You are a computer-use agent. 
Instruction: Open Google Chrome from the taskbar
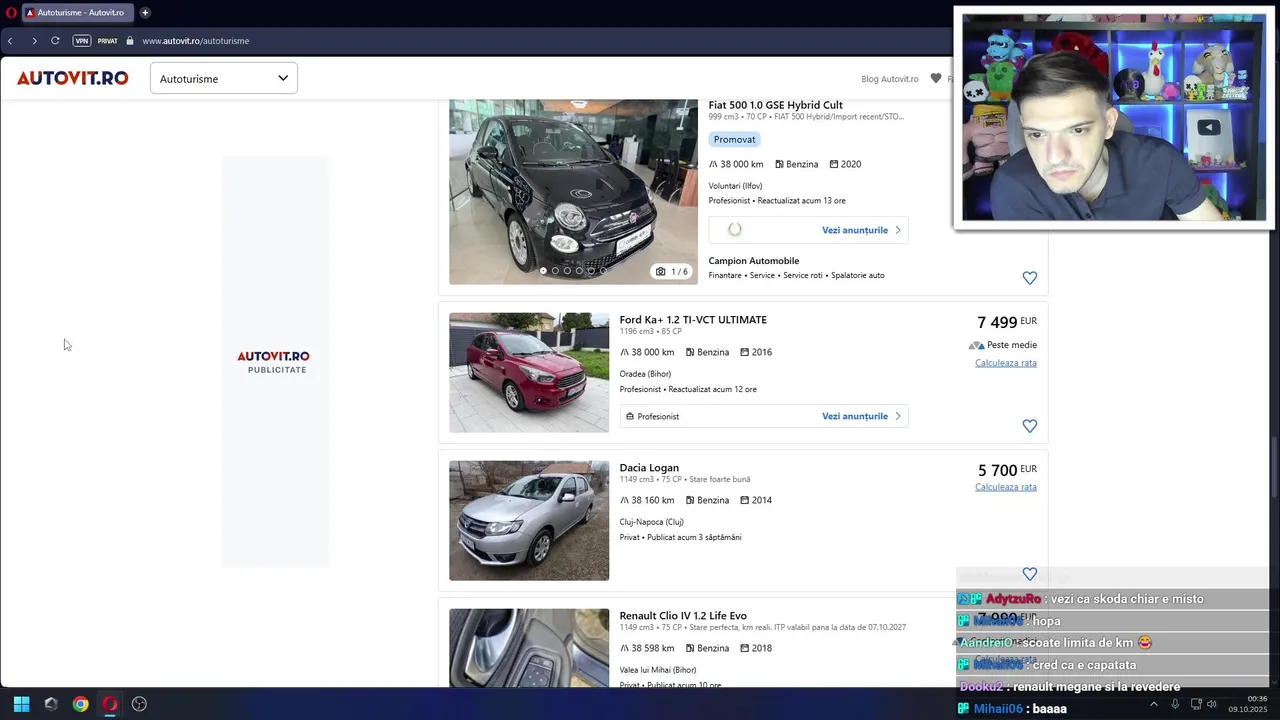80,704
